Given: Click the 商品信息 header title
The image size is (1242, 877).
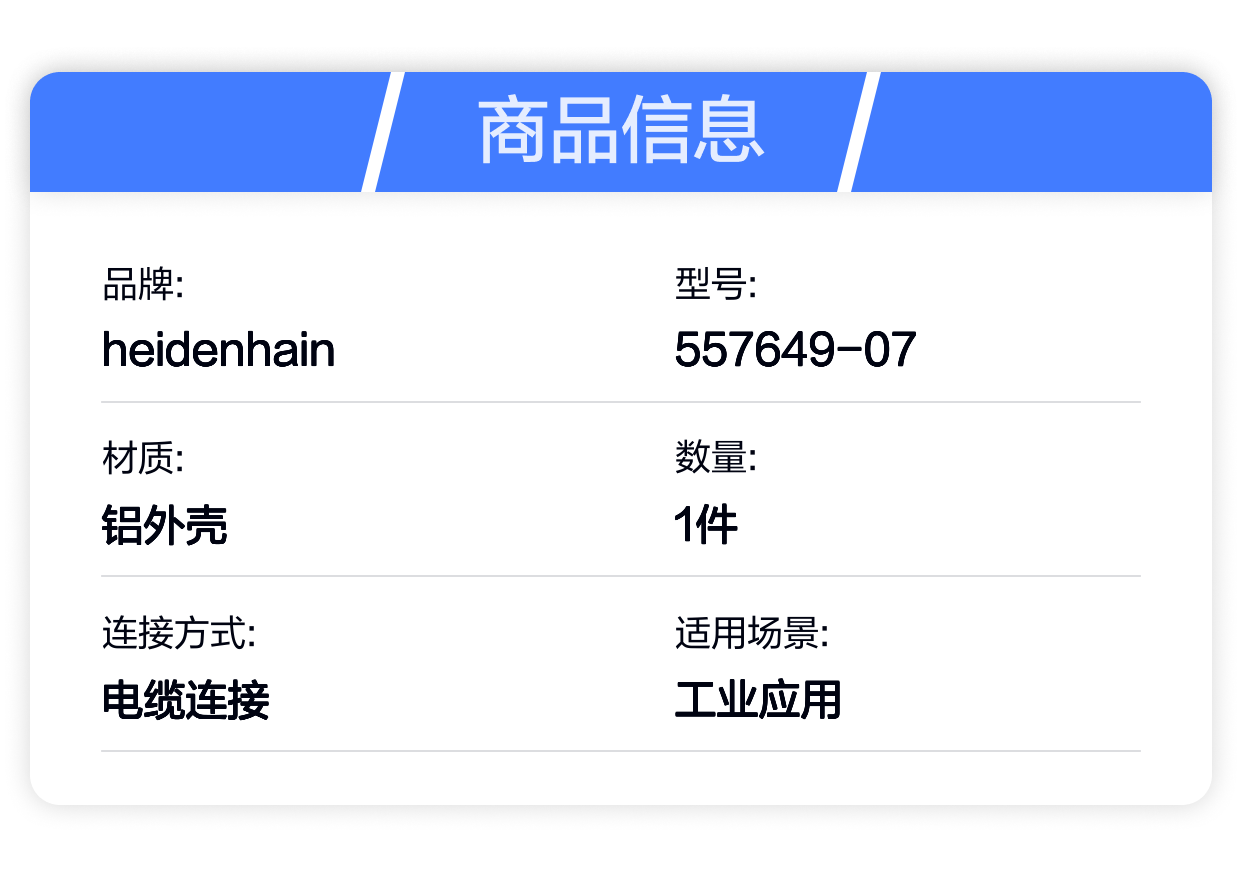Looking at the screenshot, I should tap(621, 132).
